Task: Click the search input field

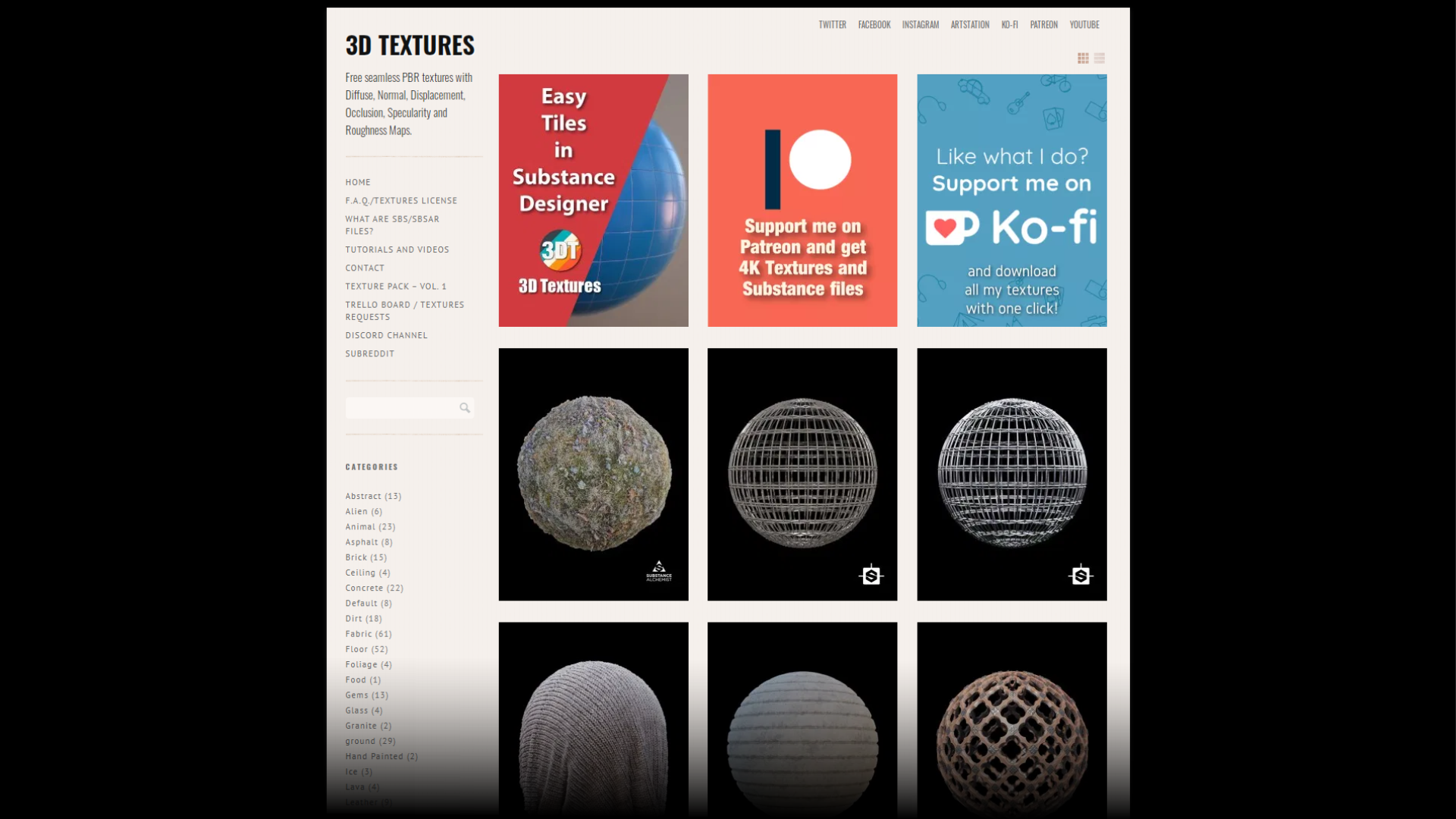Action: pos(409,408)
